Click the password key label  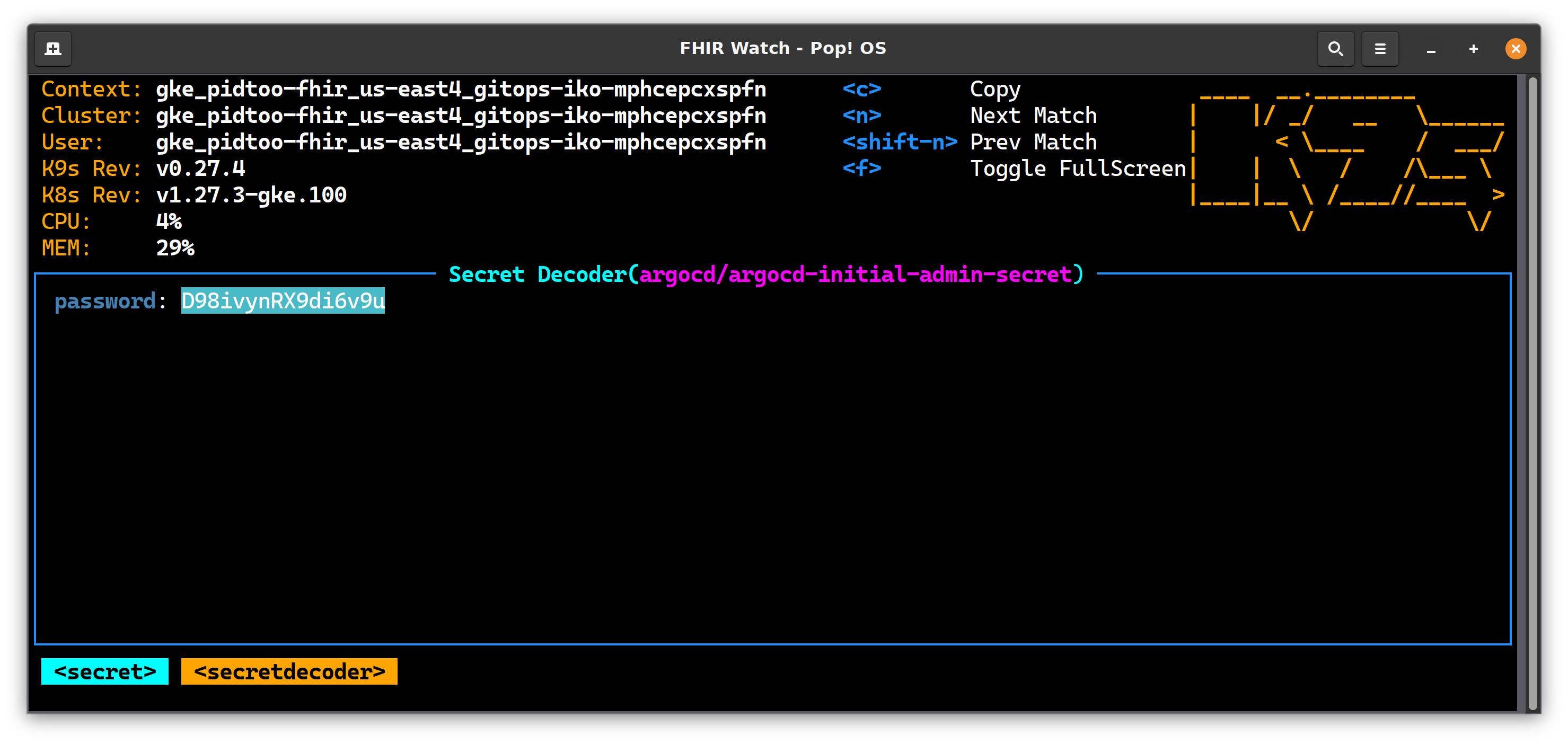105,301
